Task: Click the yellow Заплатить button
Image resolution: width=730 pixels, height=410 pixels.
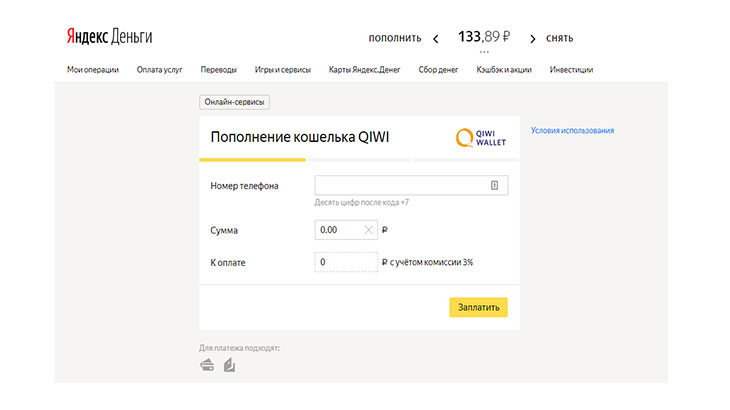Action: click(479, 307)
